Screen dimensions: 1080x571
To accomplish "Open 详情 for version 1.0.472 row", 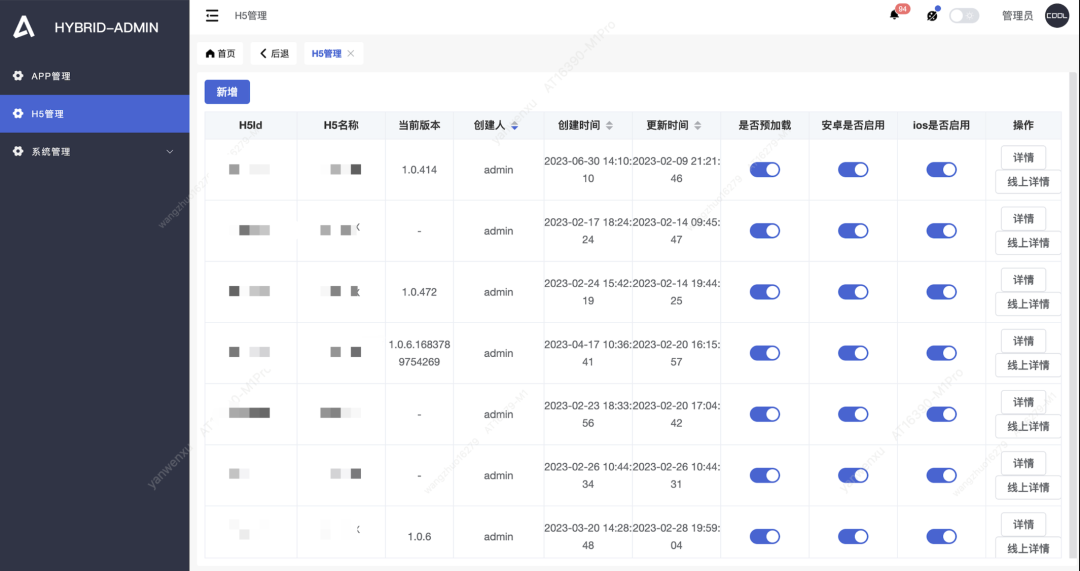I will click(x=1024, y=280).
